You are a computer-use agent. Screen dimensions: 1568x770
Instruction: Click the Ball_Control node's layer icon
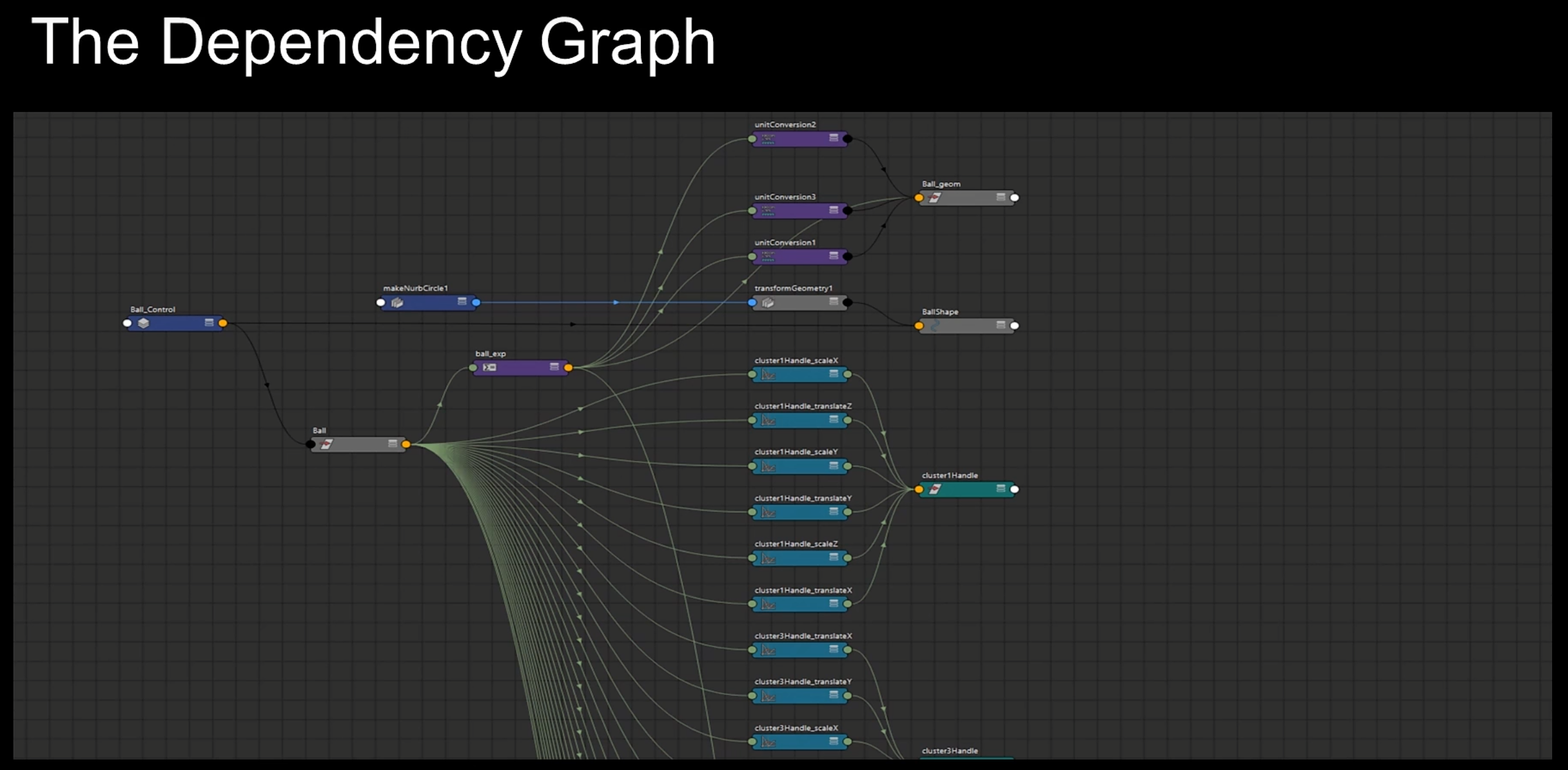pyautogui.click(x=144, y=323)
